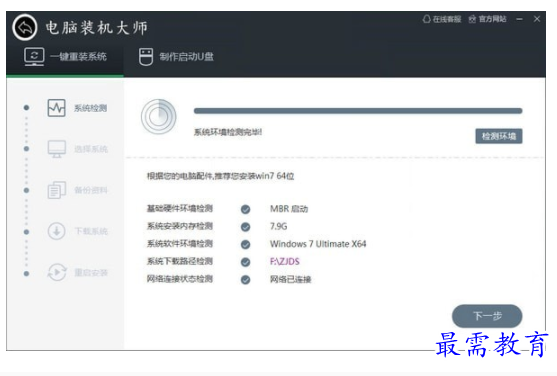Click the download system arrow icon
Viewport: 557px width, 376px height.
click(x=56, y=231)
